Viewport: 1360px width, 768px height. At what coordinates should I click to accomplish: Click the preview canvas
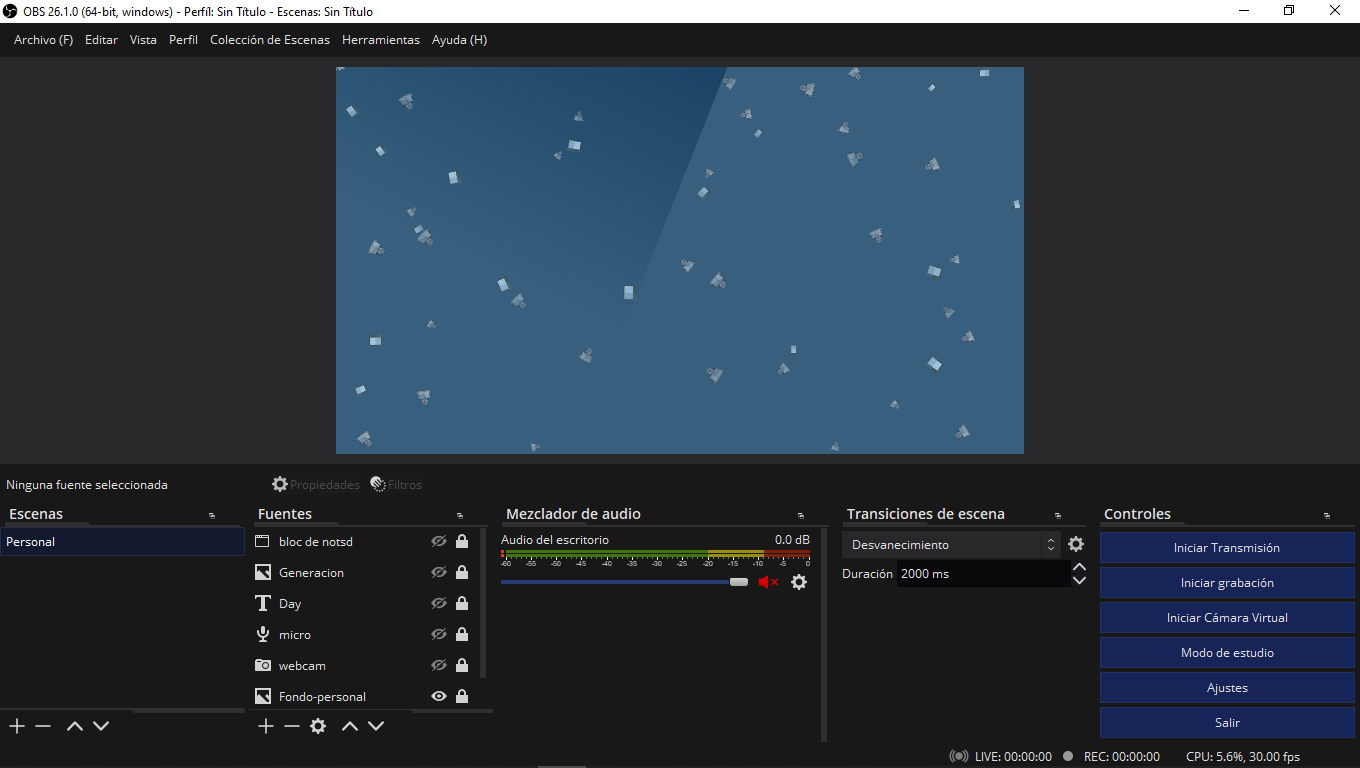[x=680, y=260]
